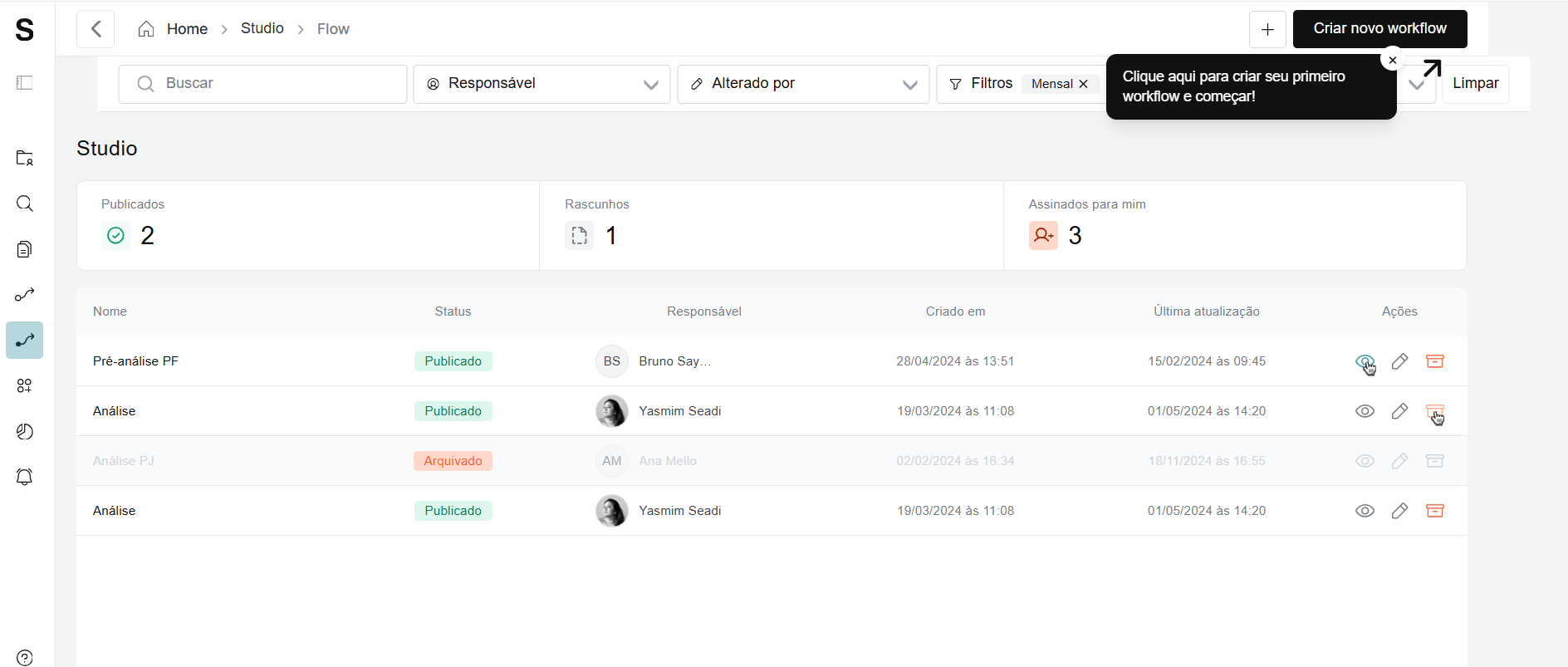The width and height of the screenshot is (1568, 667).
Task: Archive the Pré-análise PF workflow
Action: (x=1434, y=361)
